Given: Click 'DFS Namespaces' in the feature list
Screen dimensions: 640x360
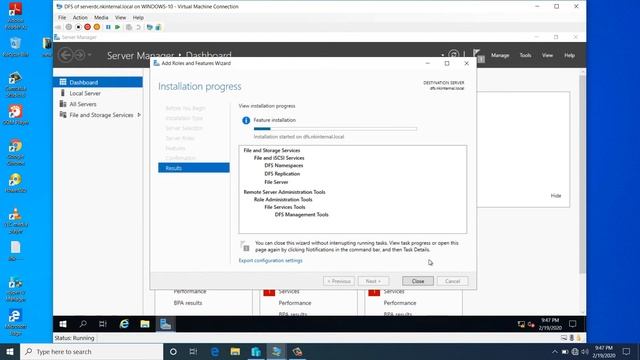Looking at the screenshot, I should click(284, 165).
